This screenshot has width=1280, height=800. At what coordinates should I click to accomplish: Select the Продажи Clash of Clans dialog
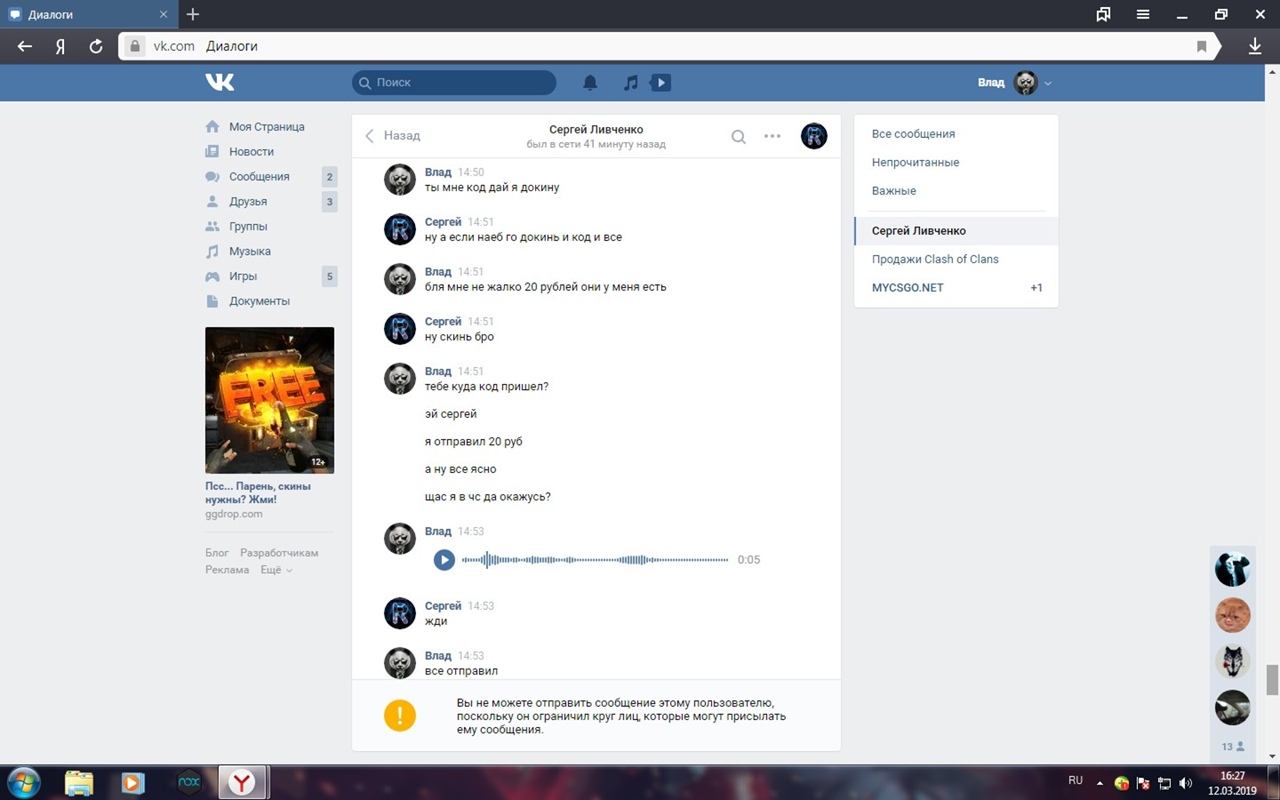[935, 259]
